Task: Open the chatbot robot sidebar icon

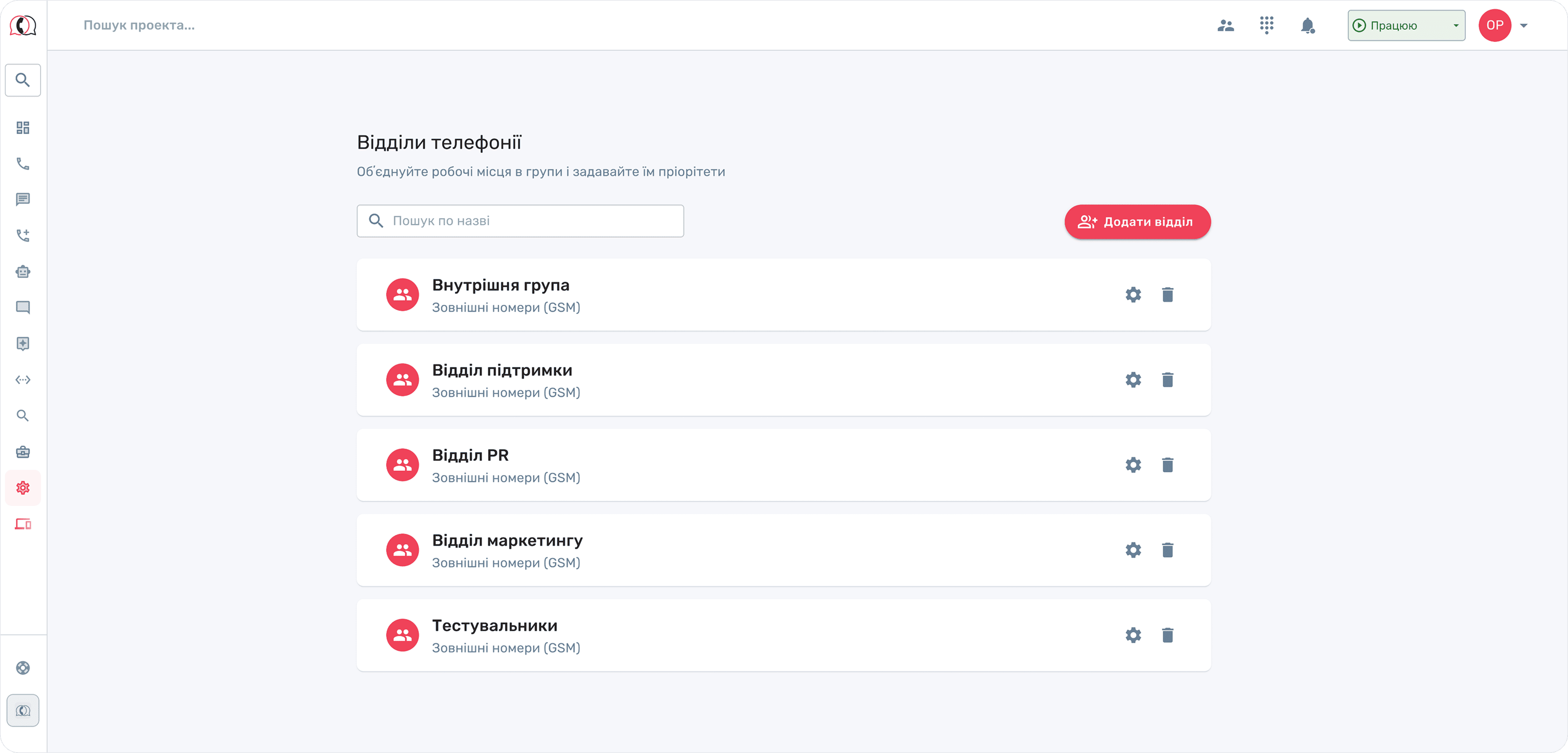Action: (22, 272)
